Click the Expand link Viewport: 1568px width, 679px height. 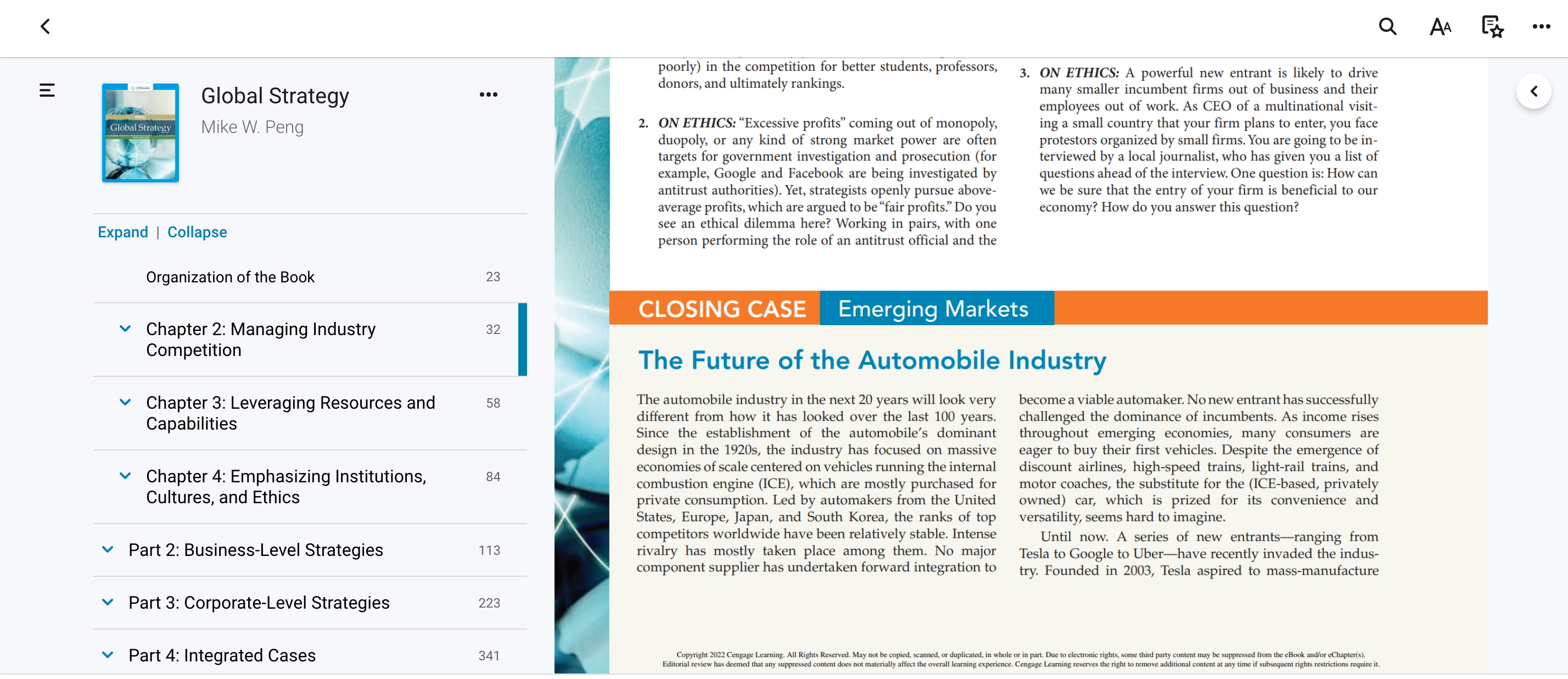(123, 232)
